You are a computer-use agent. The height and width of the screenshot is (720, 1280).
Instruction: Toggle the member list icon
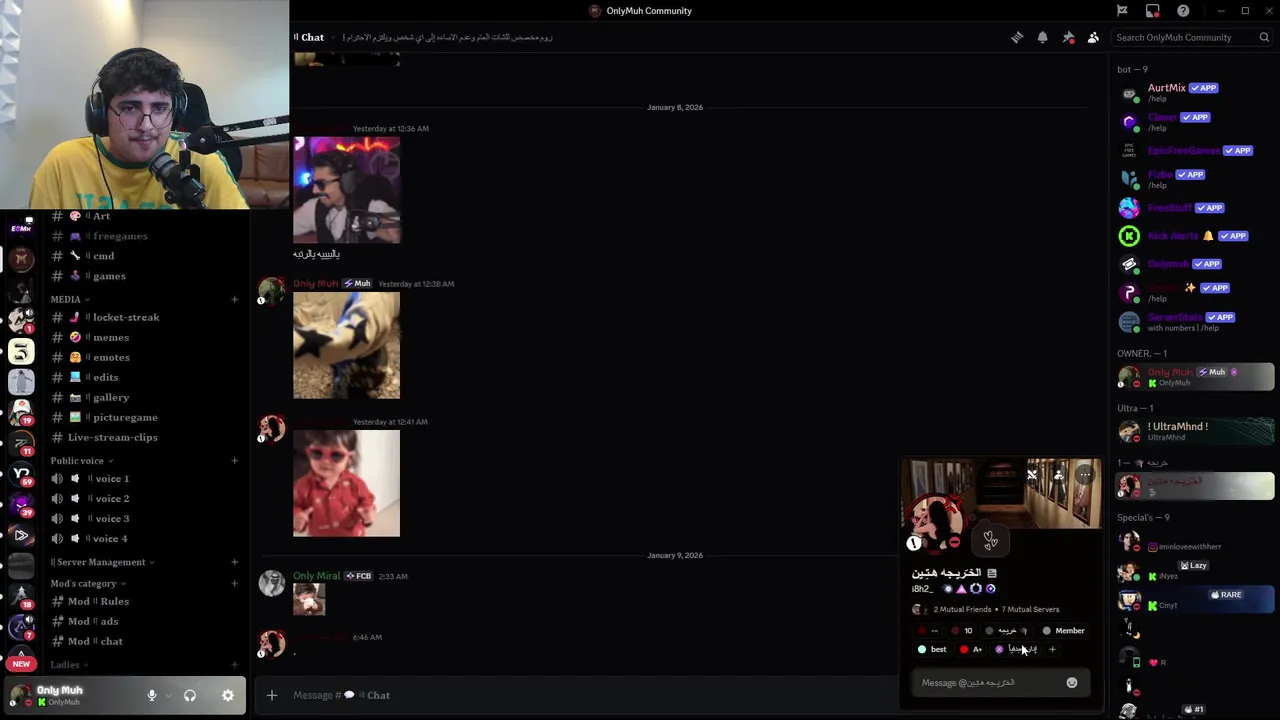coord(1093,37)
